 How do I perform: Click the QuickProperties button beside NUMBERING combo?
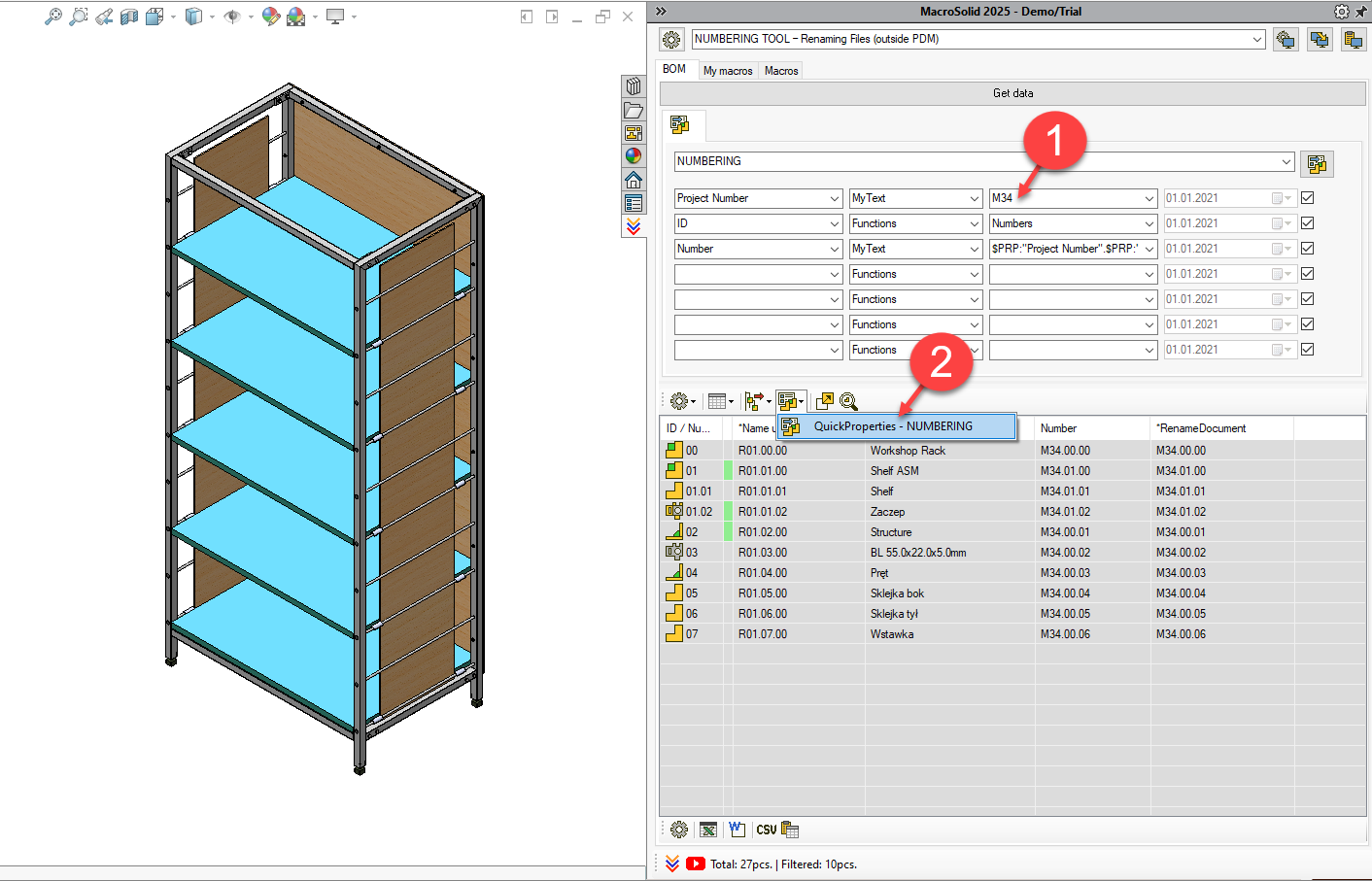coord(1317,164)
